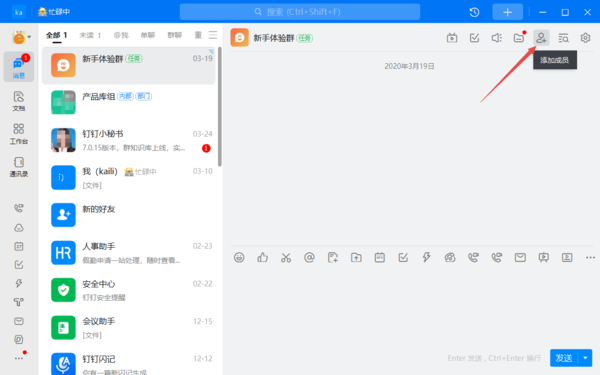
Task: Click the thumbs-up icon in the message toolbar
Action: 262,258
